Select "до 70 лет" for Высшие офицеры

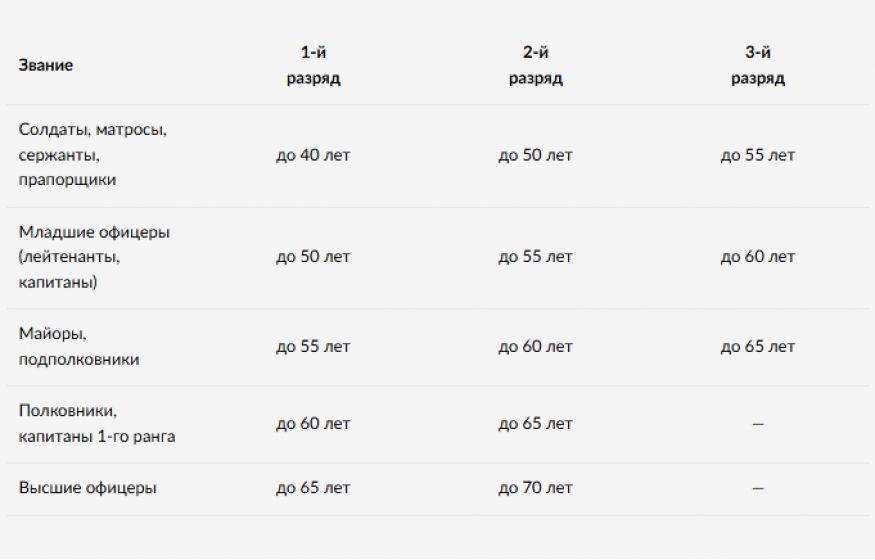(x=535, y=488)
